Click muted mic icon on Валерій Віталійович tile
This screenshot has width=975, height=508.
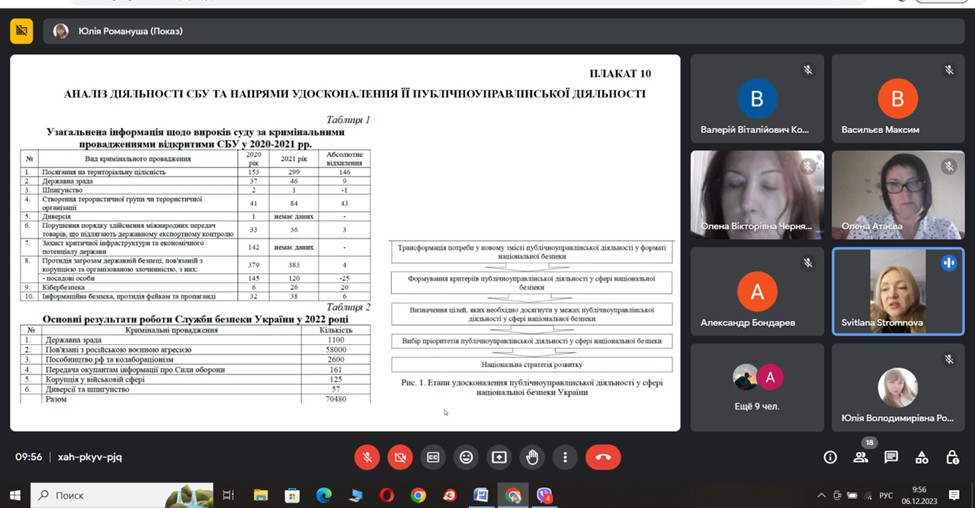pos(808,70)
